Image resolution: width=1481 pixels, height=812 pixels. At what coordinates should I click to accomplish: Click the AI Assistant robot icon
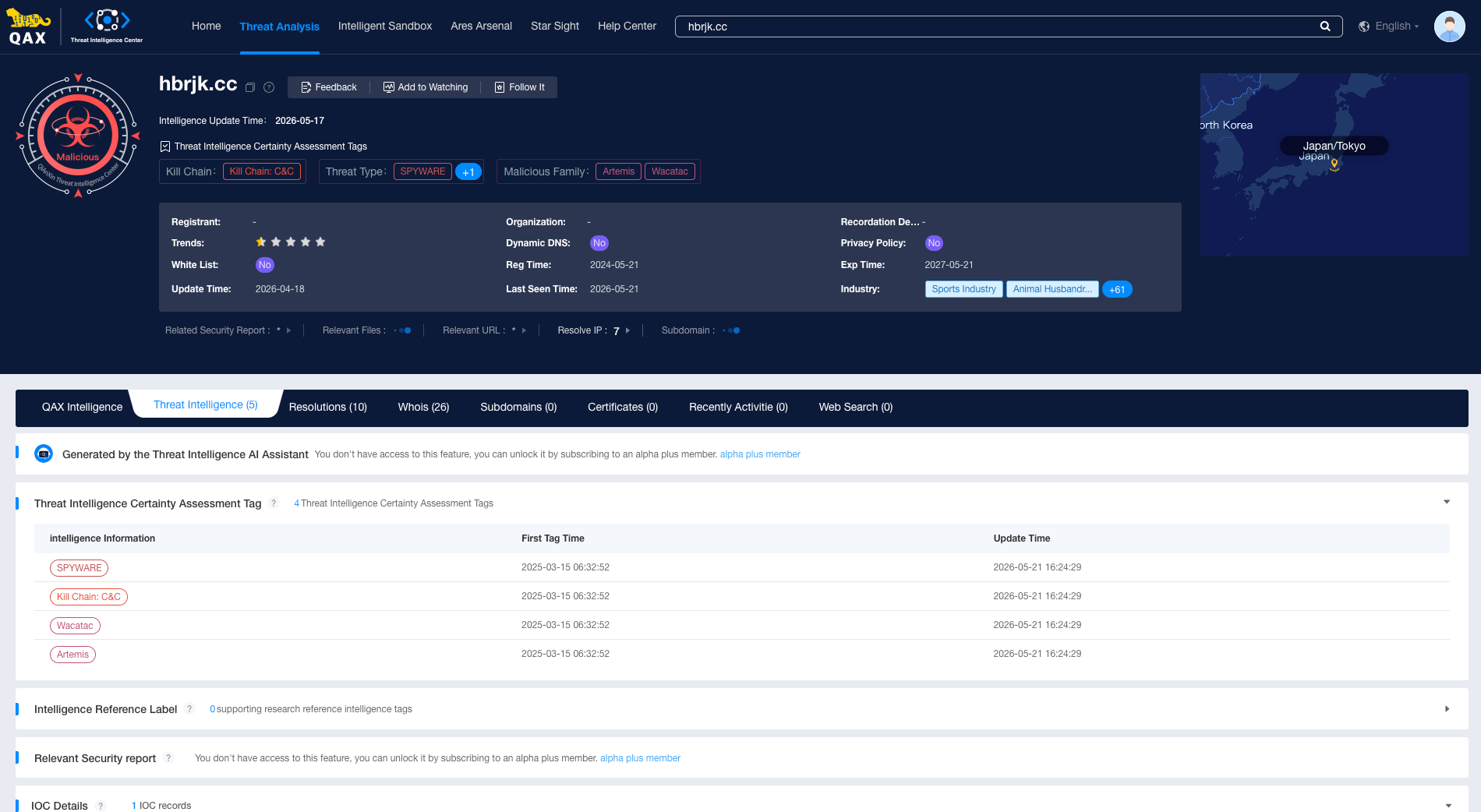click(x=44, y=454)
